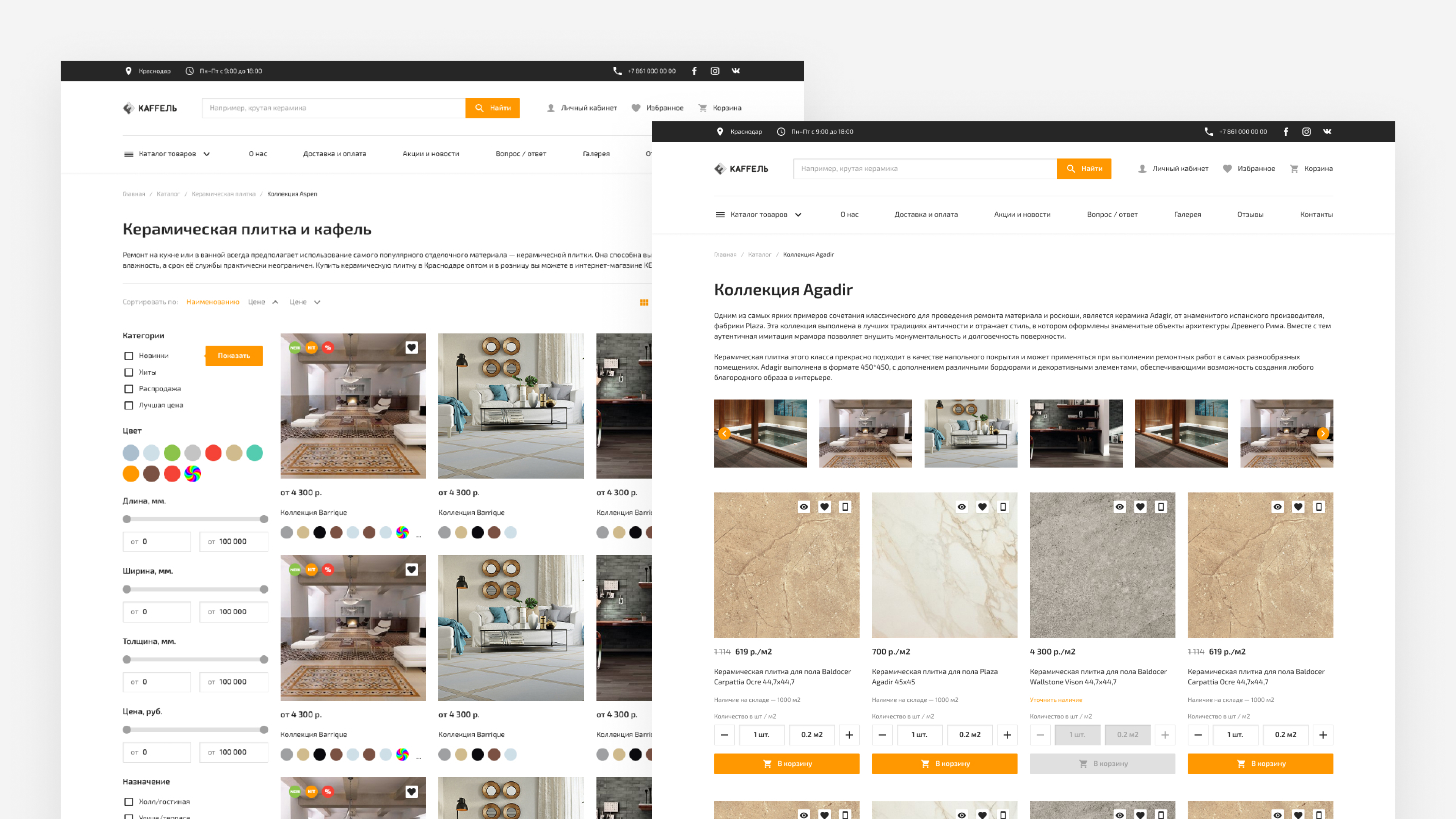Click the КАFFЕЛЬ logo on back page
The height and width of the screenshot is (819, 1456).
[150, 108]
